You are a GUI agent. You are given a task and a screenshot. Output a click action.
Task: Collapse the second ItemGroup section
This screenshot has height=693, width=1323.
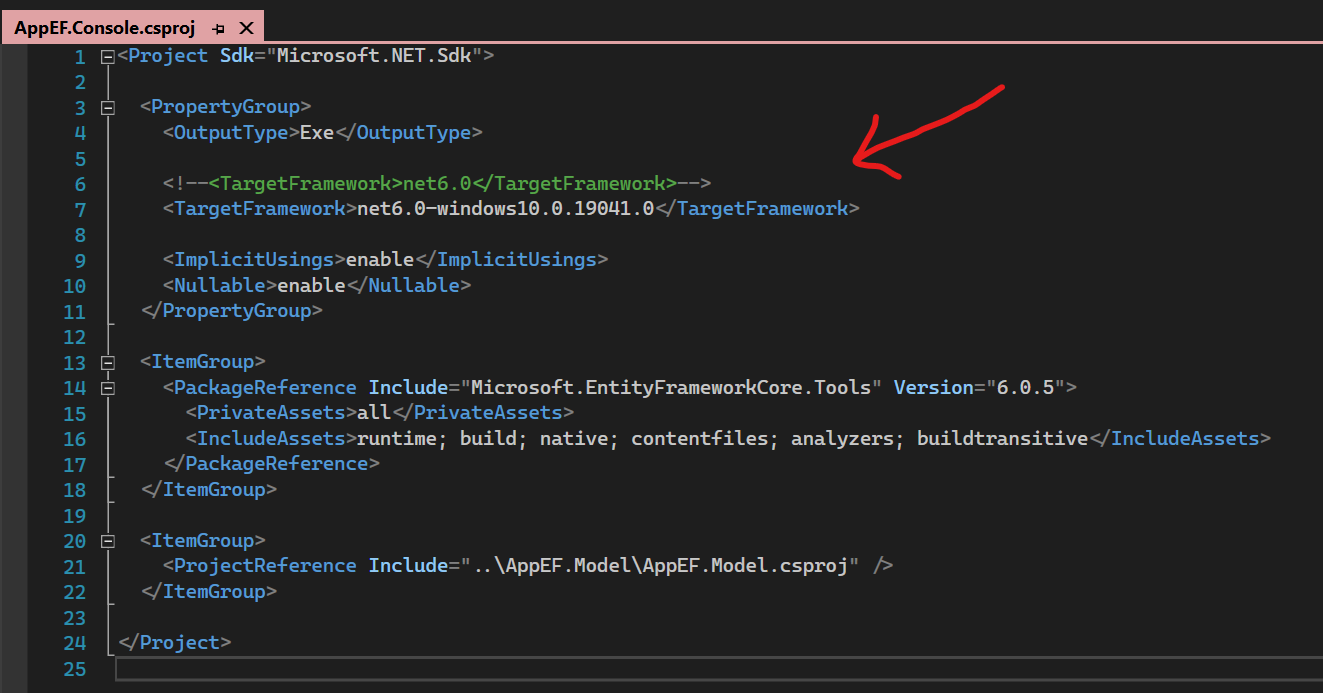[x=107, y=540]
